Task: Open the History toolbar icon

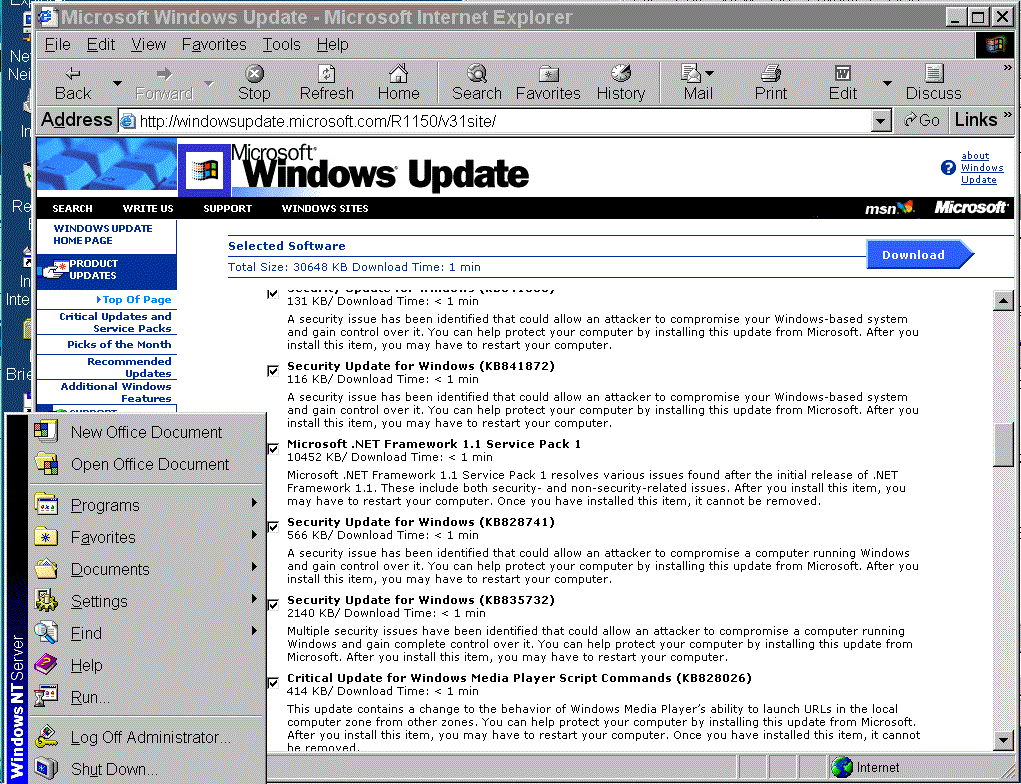Action: coord(620,74)
